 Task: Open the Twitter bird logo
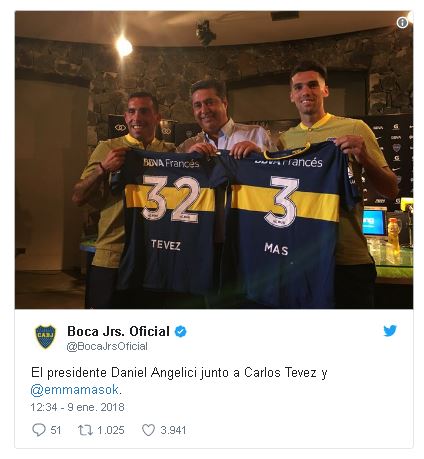click(x=390, y=331)
